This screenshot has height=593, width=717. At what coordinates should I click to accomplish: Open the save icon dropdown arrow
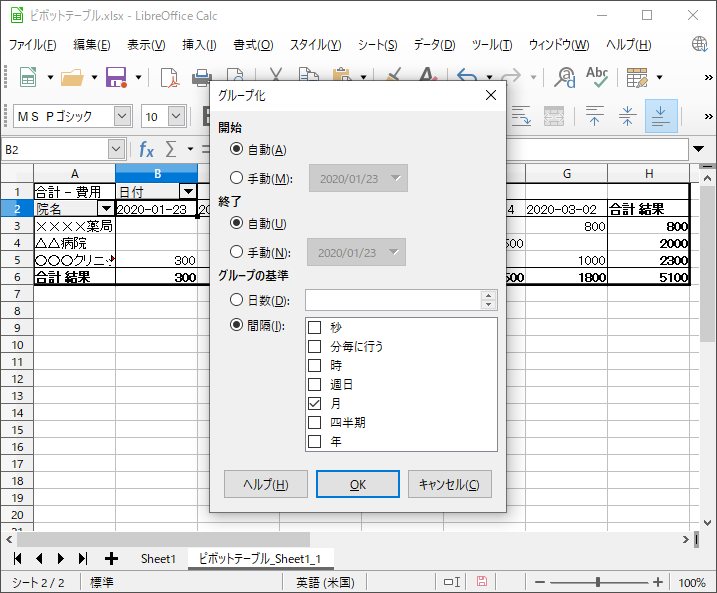138,77
